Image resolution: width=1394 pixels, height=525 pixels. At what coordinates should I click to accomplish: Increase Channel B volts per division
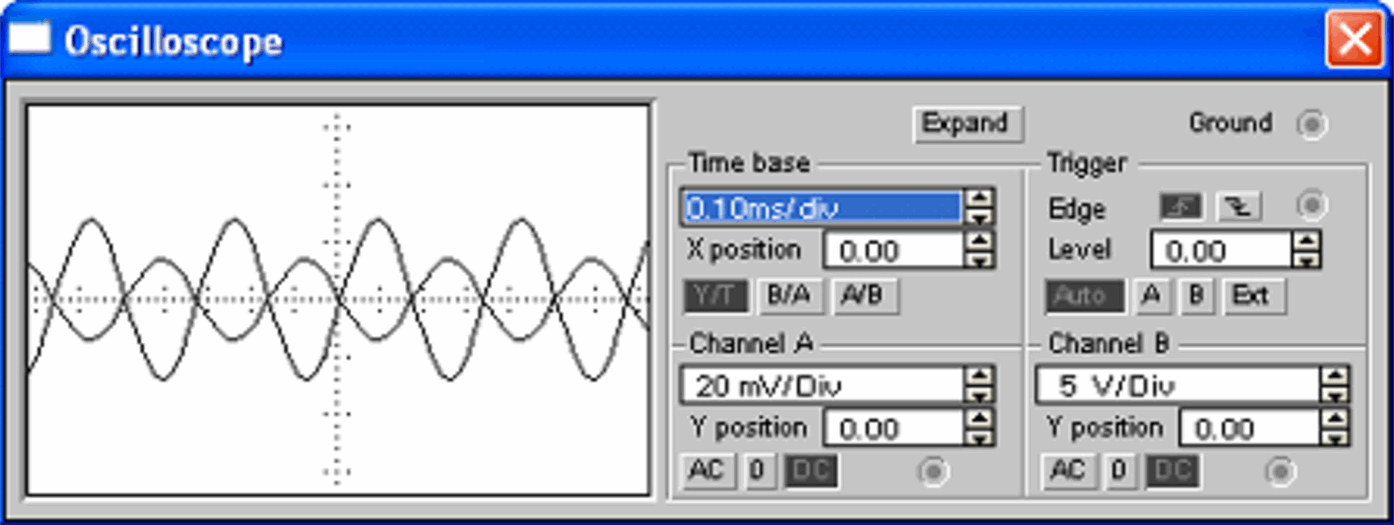(x=1334, y=376)
